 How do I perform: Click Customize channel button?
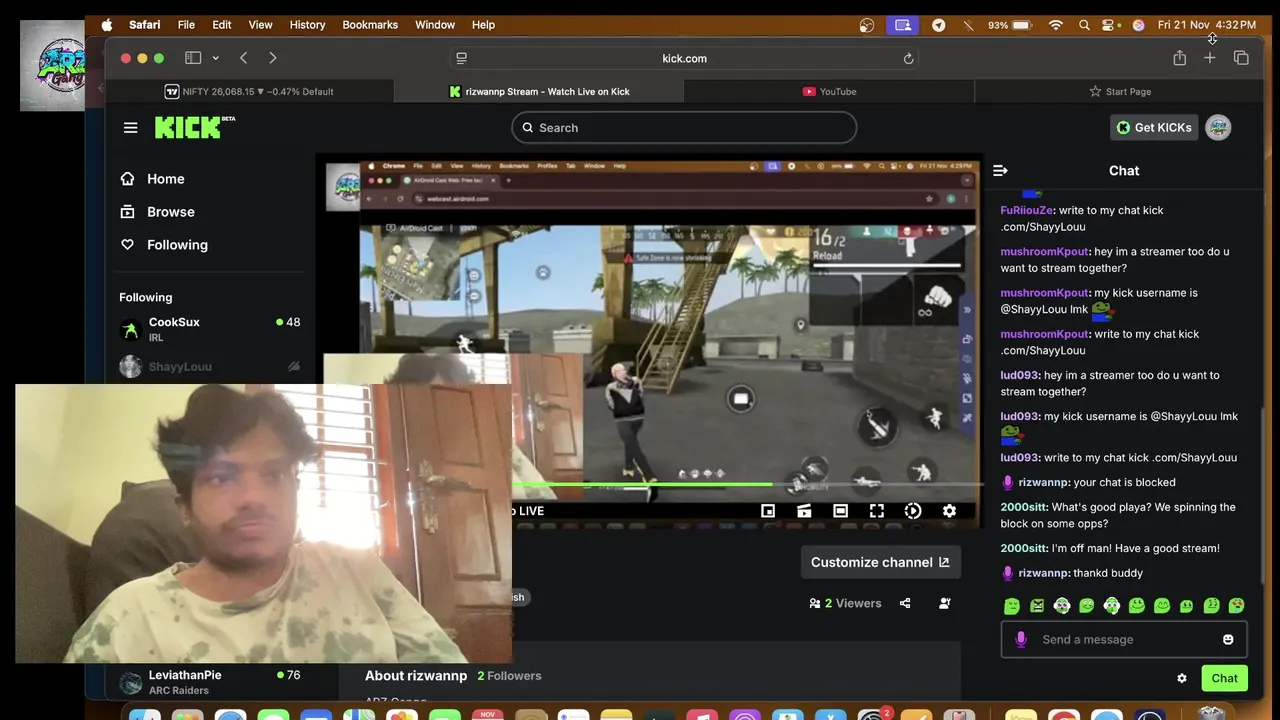pos(880,562)
